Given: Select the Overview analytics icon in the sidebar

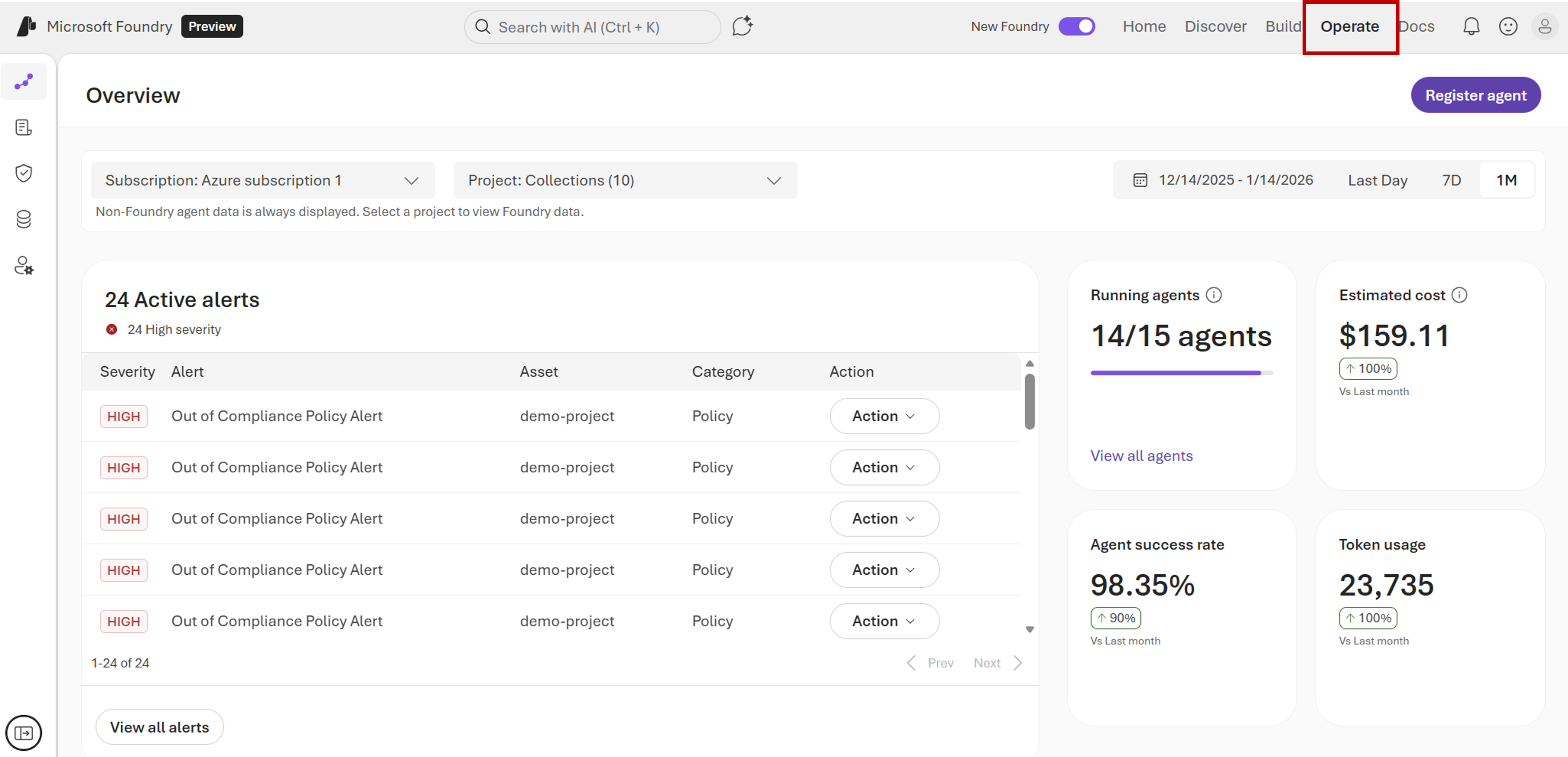Looking at the screenshot, I should (24, 81).
